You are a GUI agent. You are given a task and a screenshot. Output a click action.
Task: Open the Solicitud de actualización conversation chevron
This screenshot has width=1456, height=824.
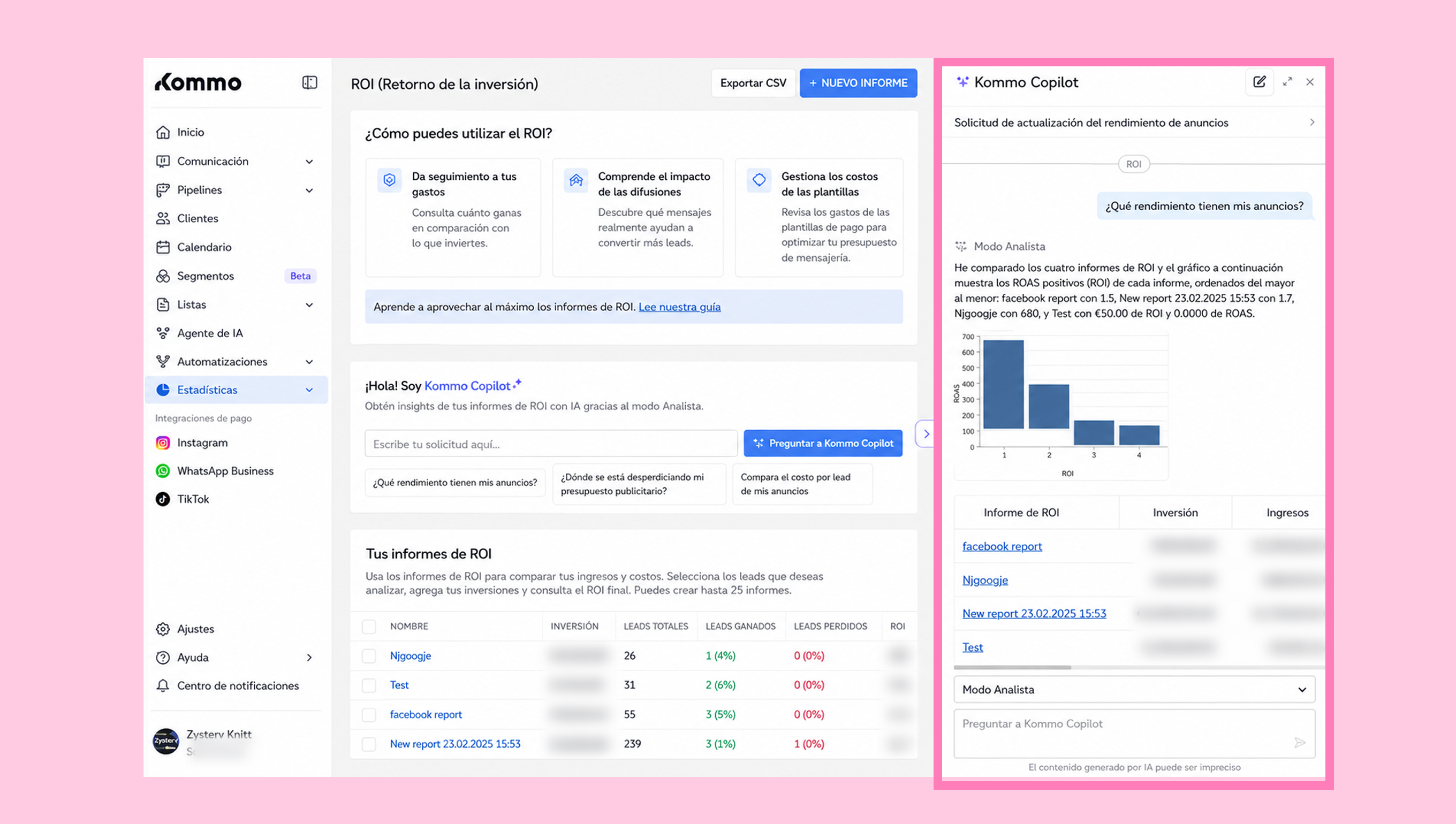tap(1311, 122)
